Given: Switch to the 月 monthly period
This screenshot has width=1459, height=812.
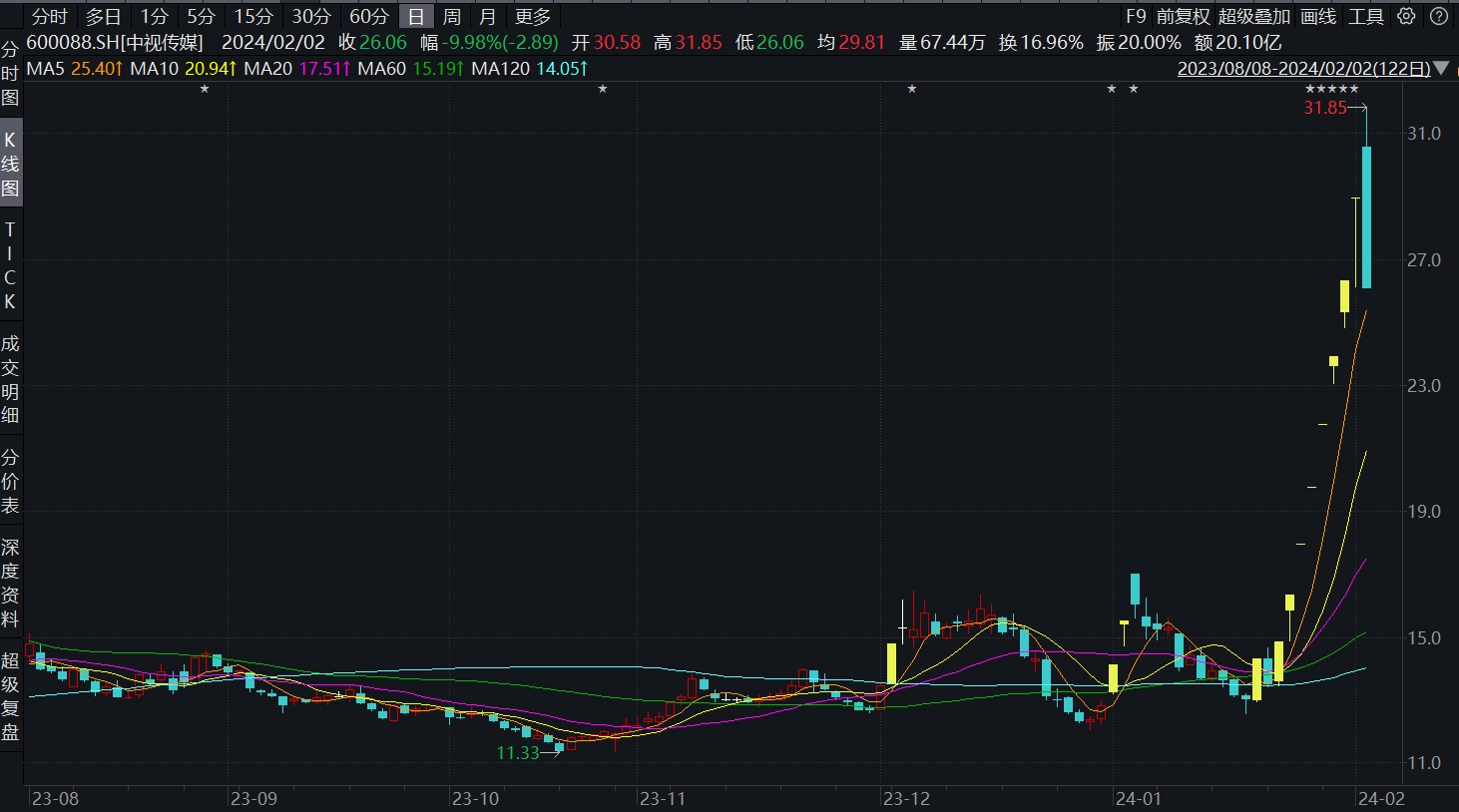Looking at the screenshot, I should pos(487,16).
